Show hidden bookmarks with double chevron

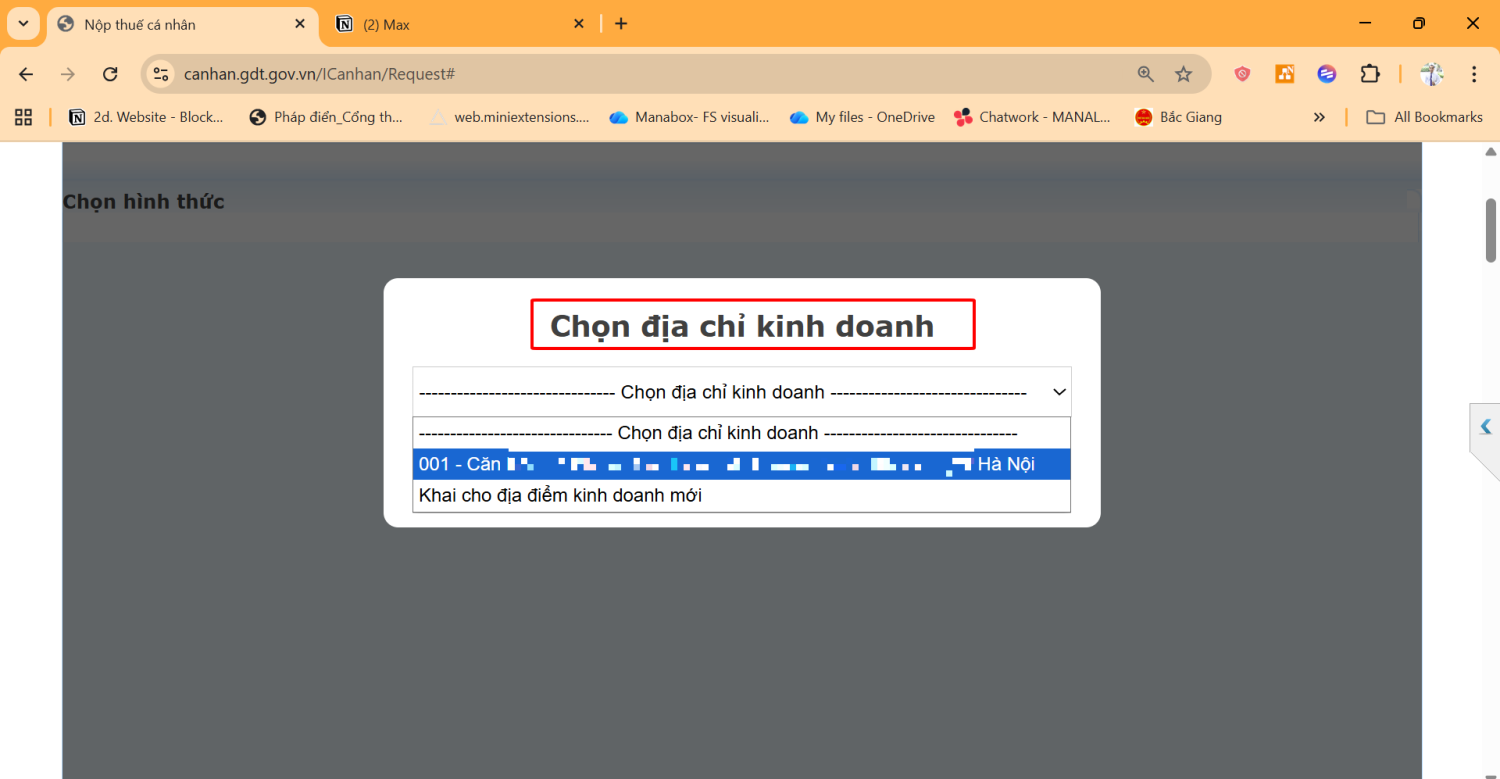pos(1319,117)
